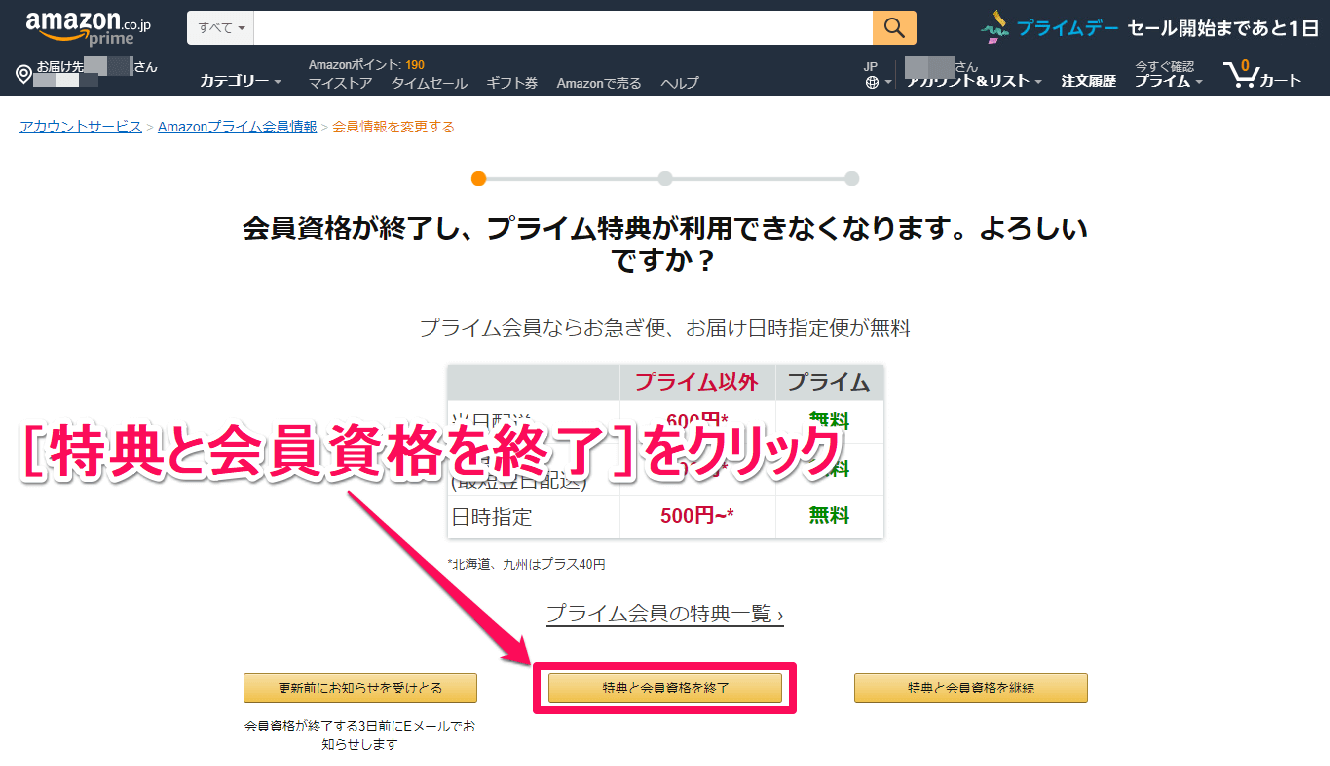Expand the カテゴリー menu
This screenshot has width=1330, height=766.
coord(241,82)
